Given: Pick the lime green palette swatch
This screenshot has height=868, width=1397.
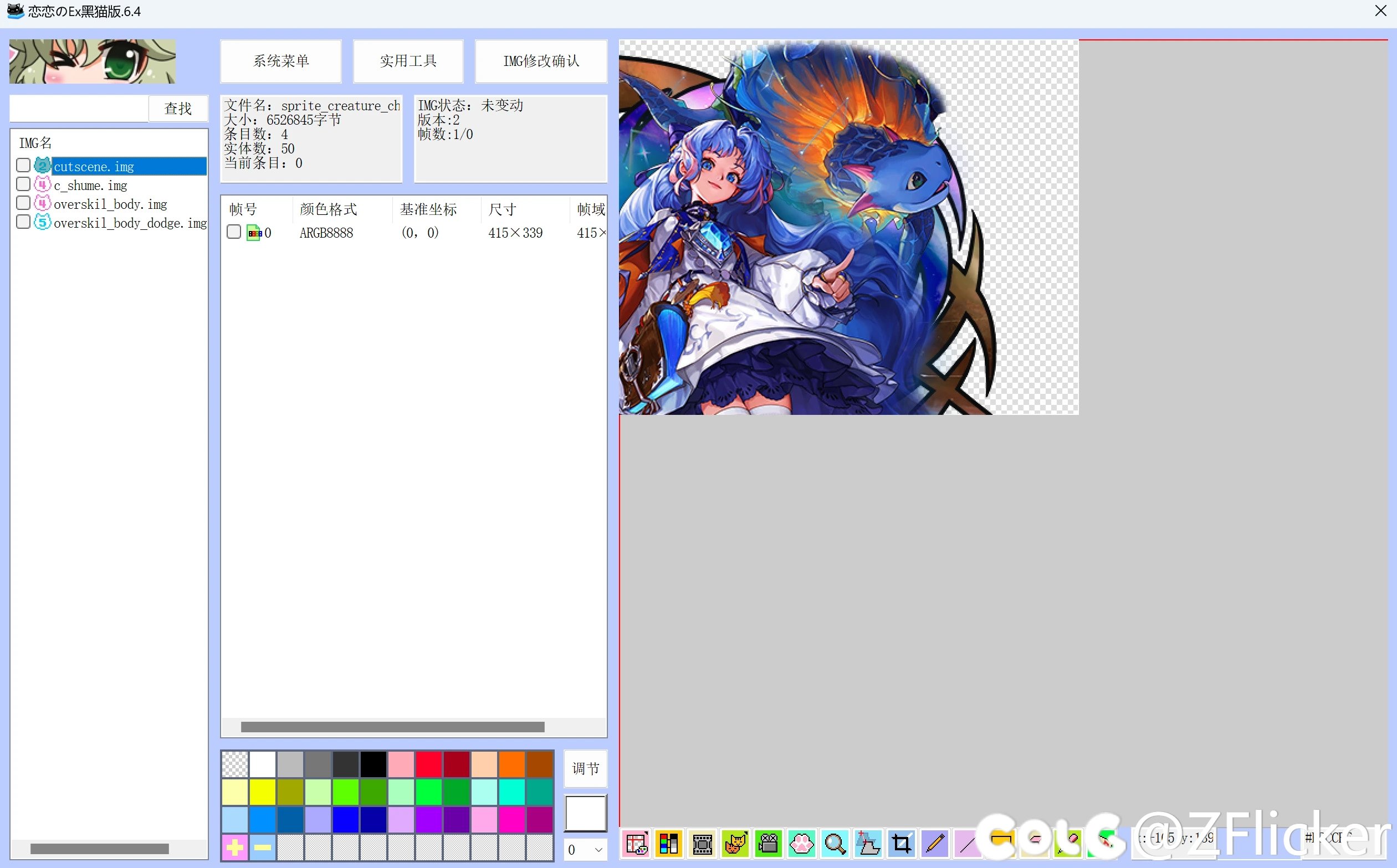Looking at the screenshot, I should [x=346, y=792].
